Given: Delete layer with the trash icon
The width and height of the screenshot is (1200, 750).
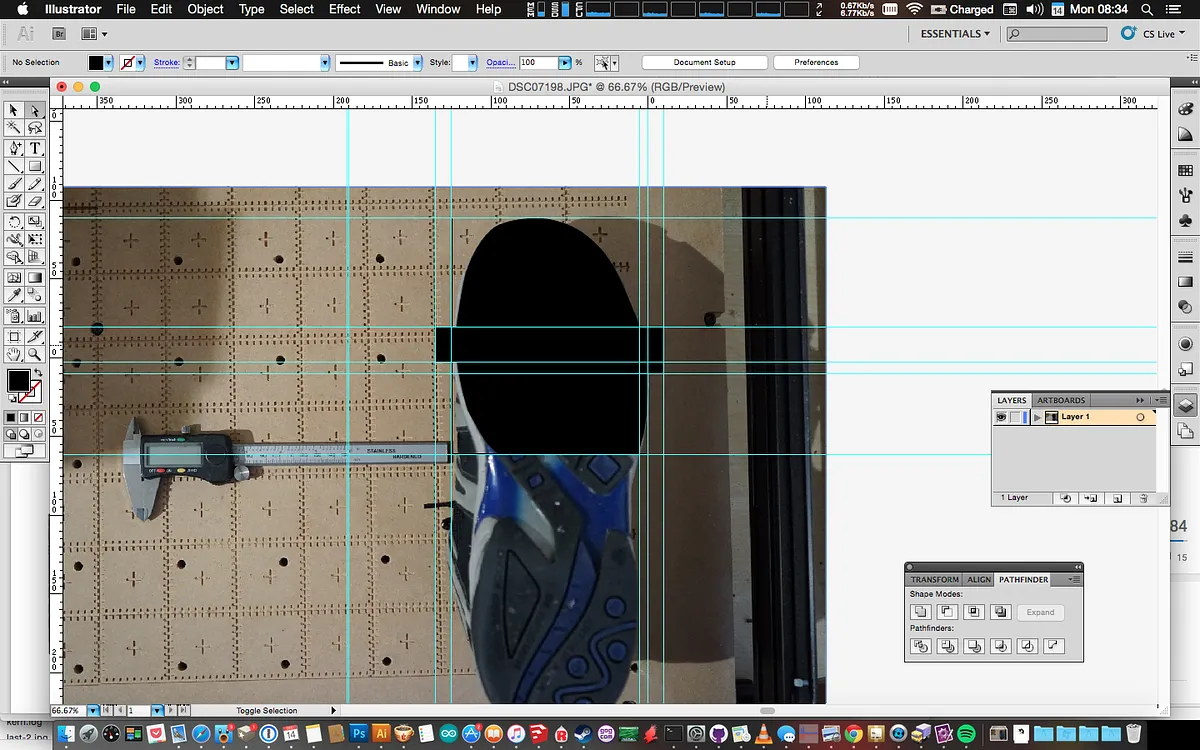Looking at the screenshot, I should point(1143,497).
